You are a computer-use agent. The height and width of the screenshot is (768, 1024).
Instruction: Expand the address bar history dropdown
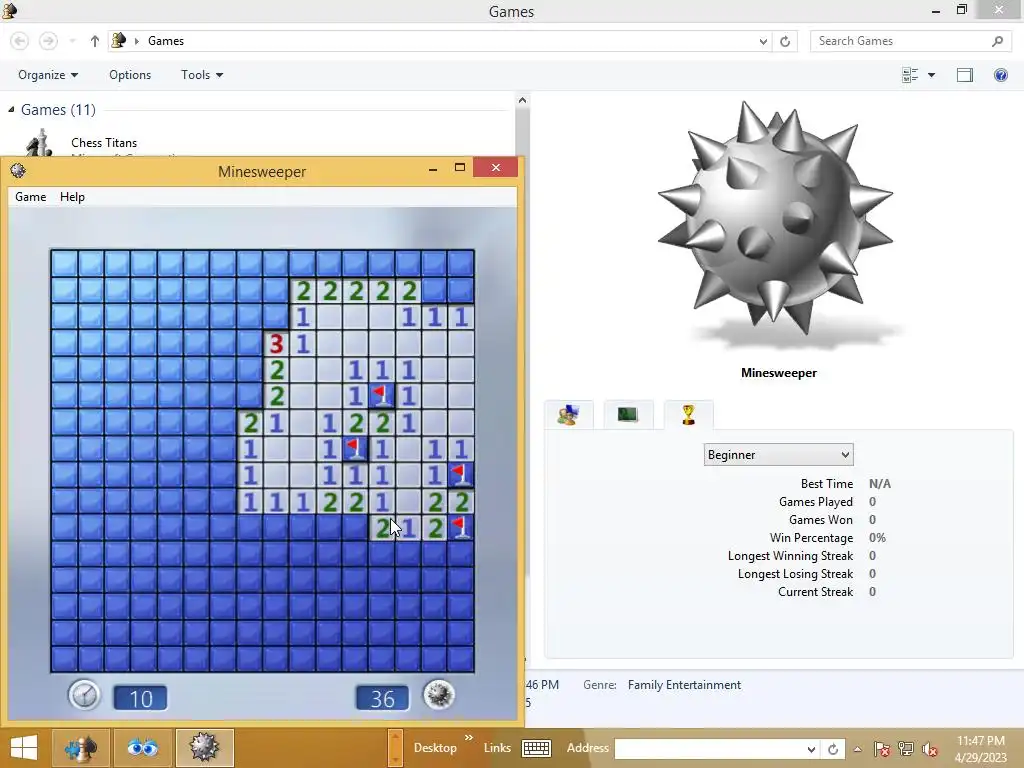763,41
